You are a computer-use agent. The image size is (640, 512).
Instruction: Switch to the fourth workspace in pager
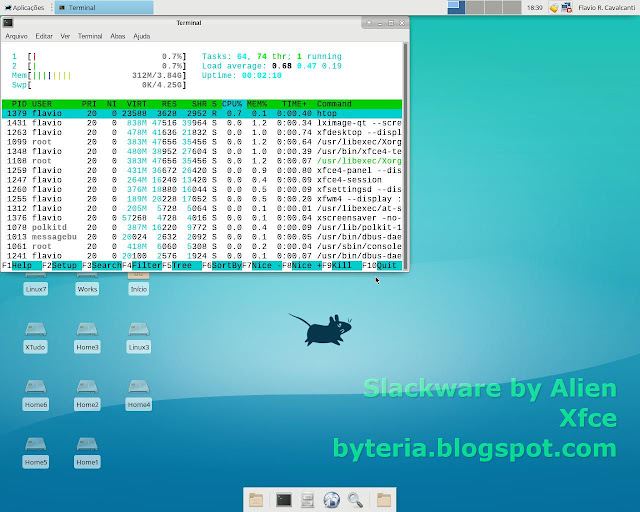tap(512, 7)
